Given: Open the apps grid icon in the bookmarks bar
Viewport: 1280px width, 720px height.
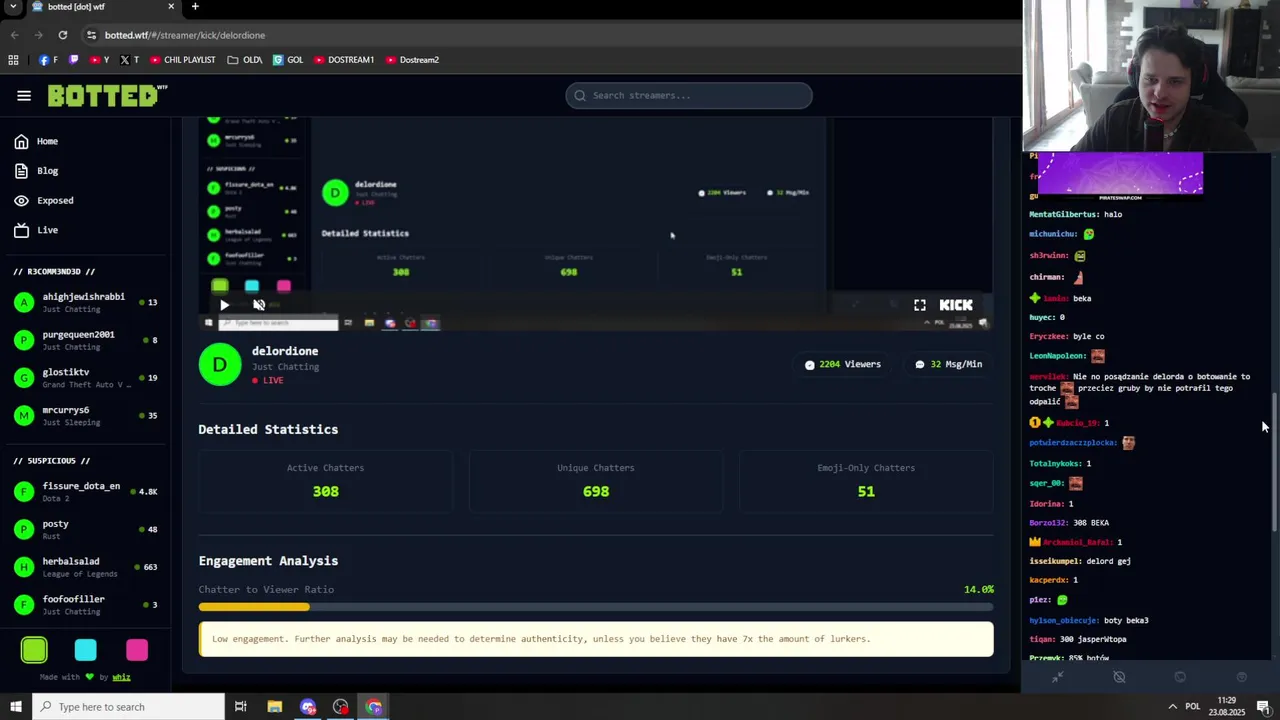Looking at the screenshot, I should click(13, 60).
